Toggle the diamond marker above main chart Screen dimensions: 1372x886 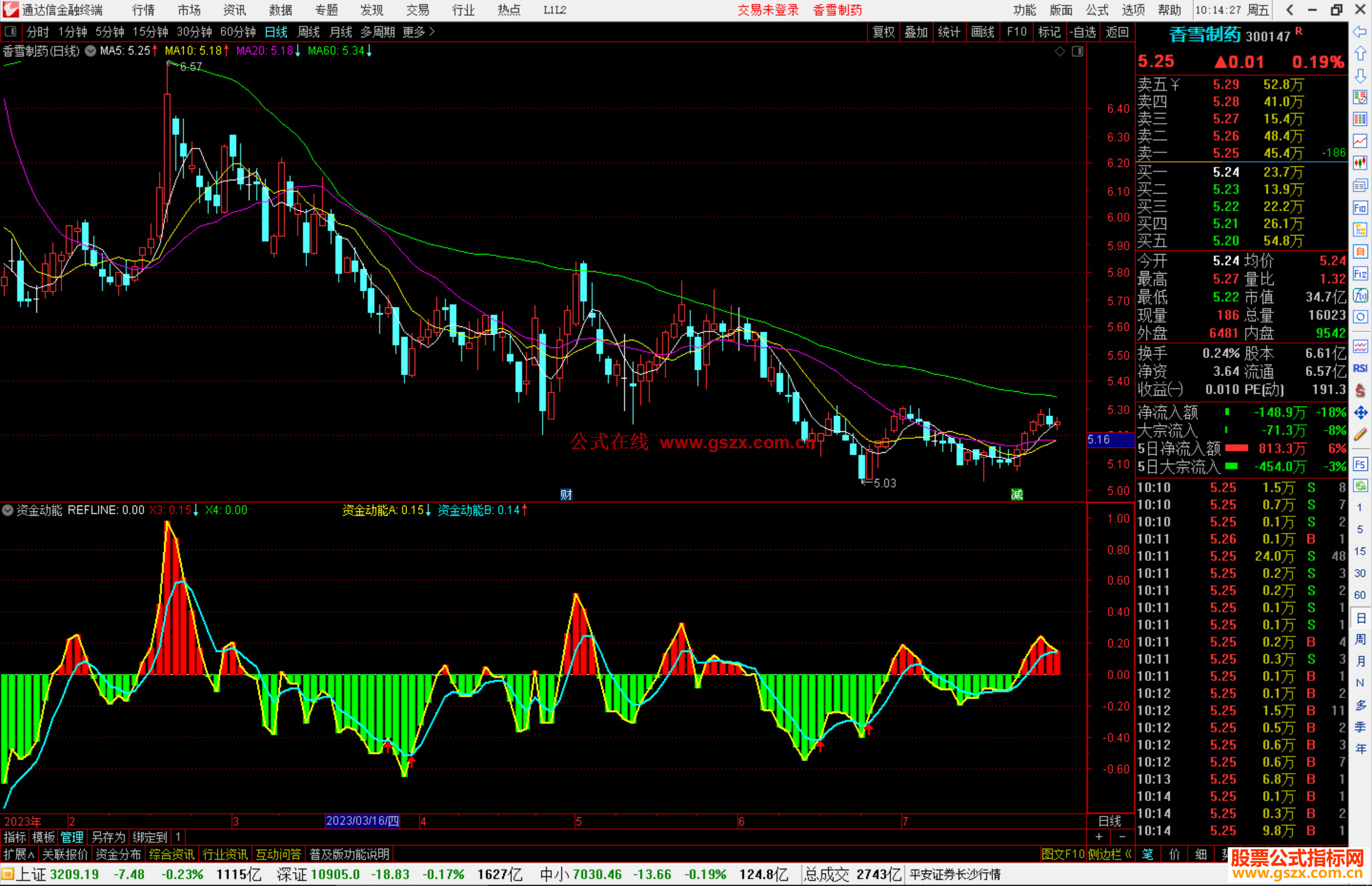1059,51
